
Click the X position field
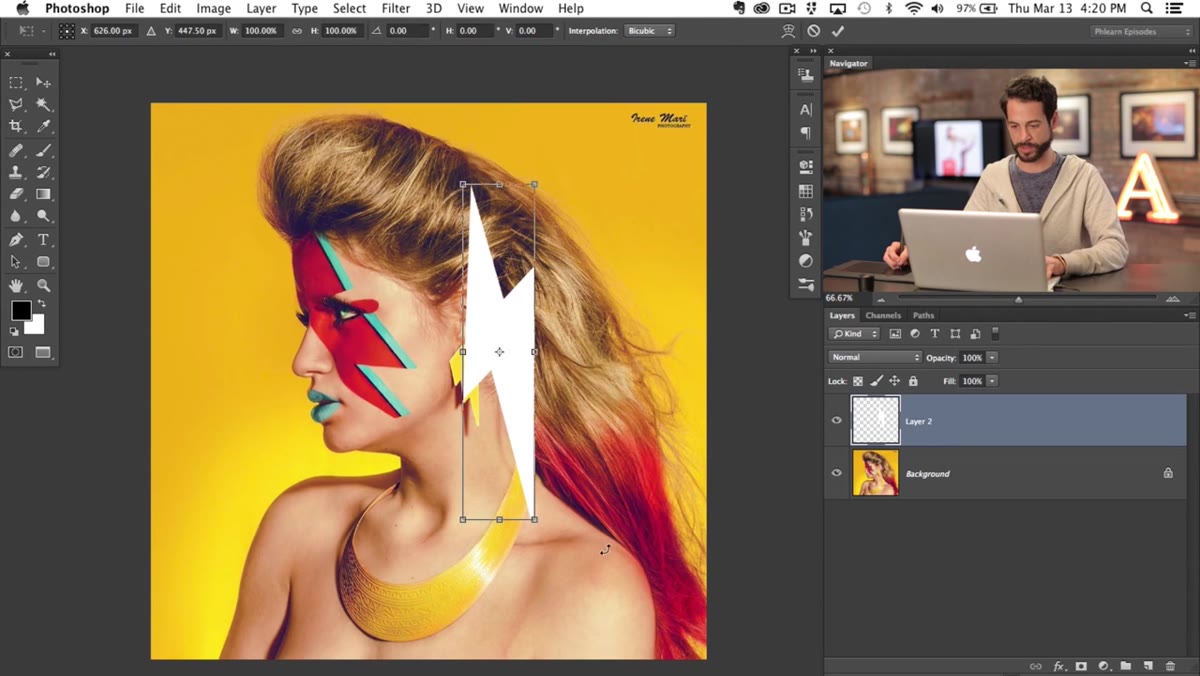tap(113, 31)
